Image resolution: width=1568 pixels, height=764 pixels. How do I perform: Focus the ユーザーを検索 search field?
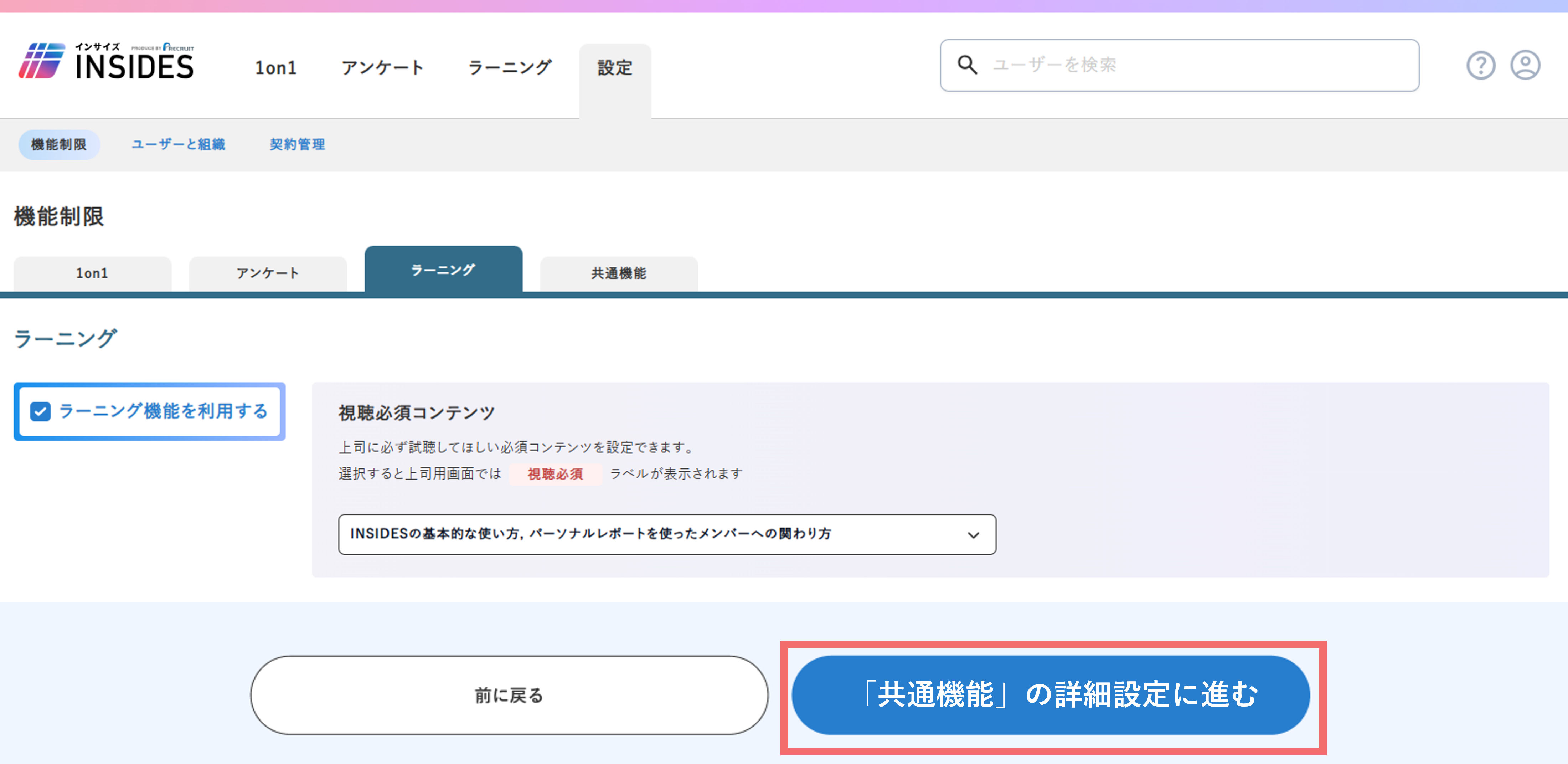click(x=1180, y=65)
